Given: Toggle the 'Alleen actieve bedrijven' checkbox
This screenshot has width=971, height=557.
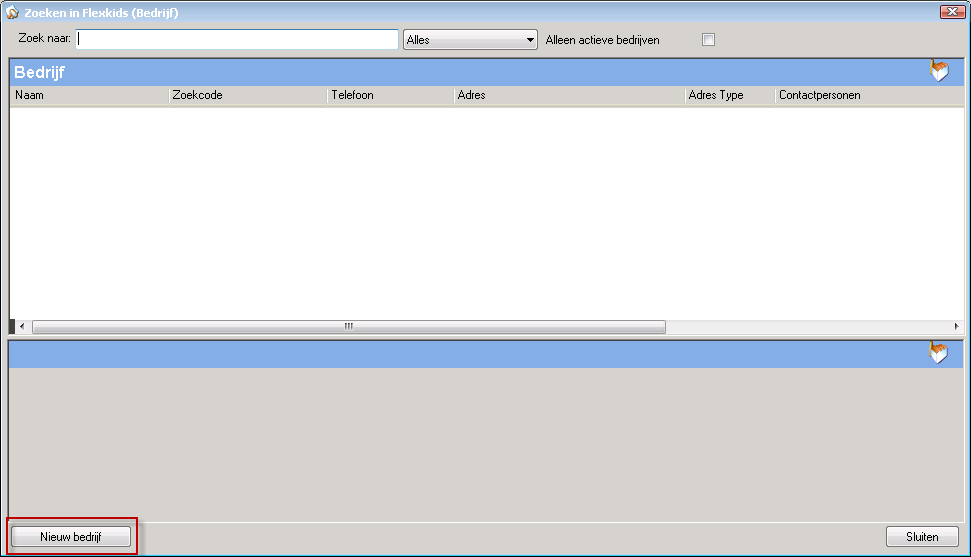Looking at the screenshot, I should [x=709, y=40].
